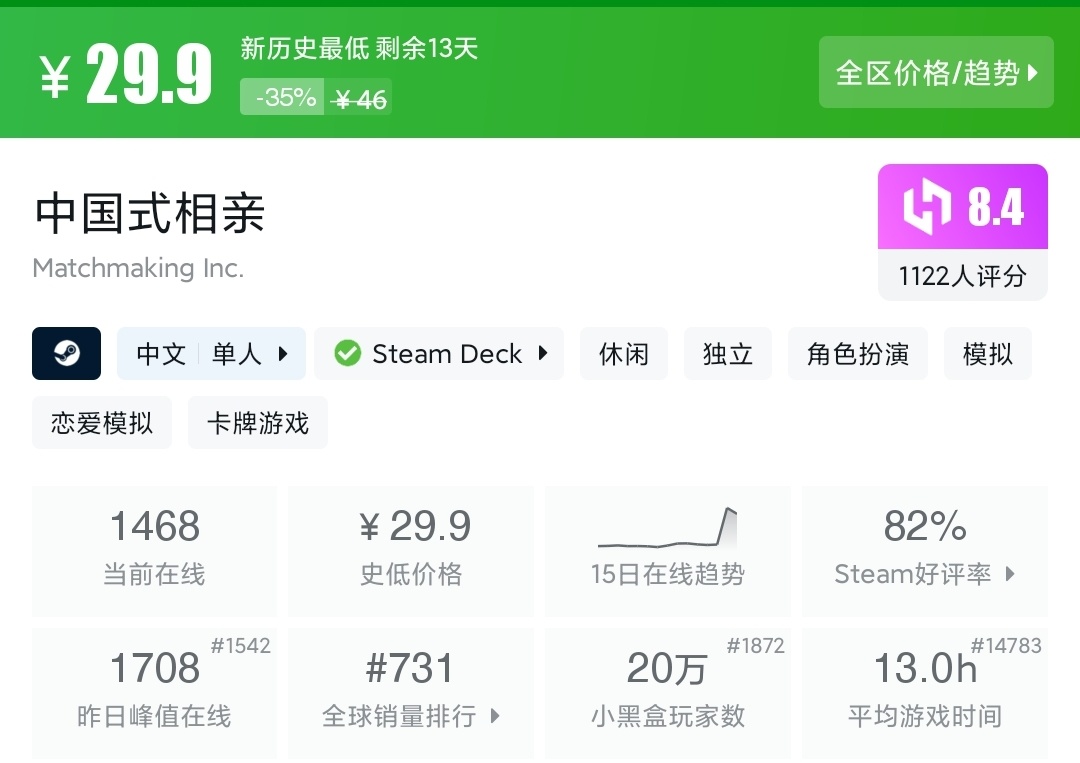
Task: Open 全区价格/趋势 button
Action: click(x=936, y=72)
